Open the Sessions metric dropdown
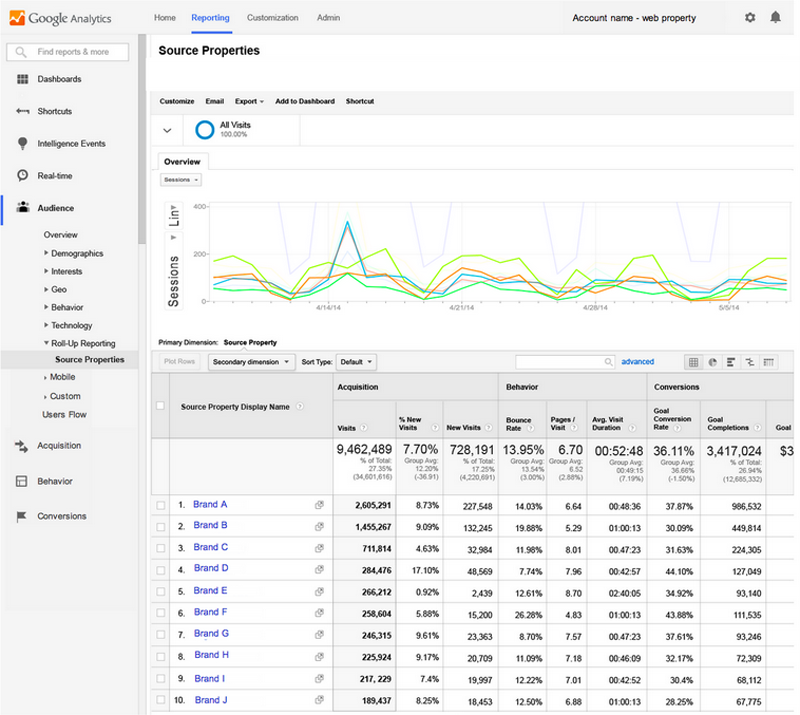800x715 pixels. pos(181,180)
